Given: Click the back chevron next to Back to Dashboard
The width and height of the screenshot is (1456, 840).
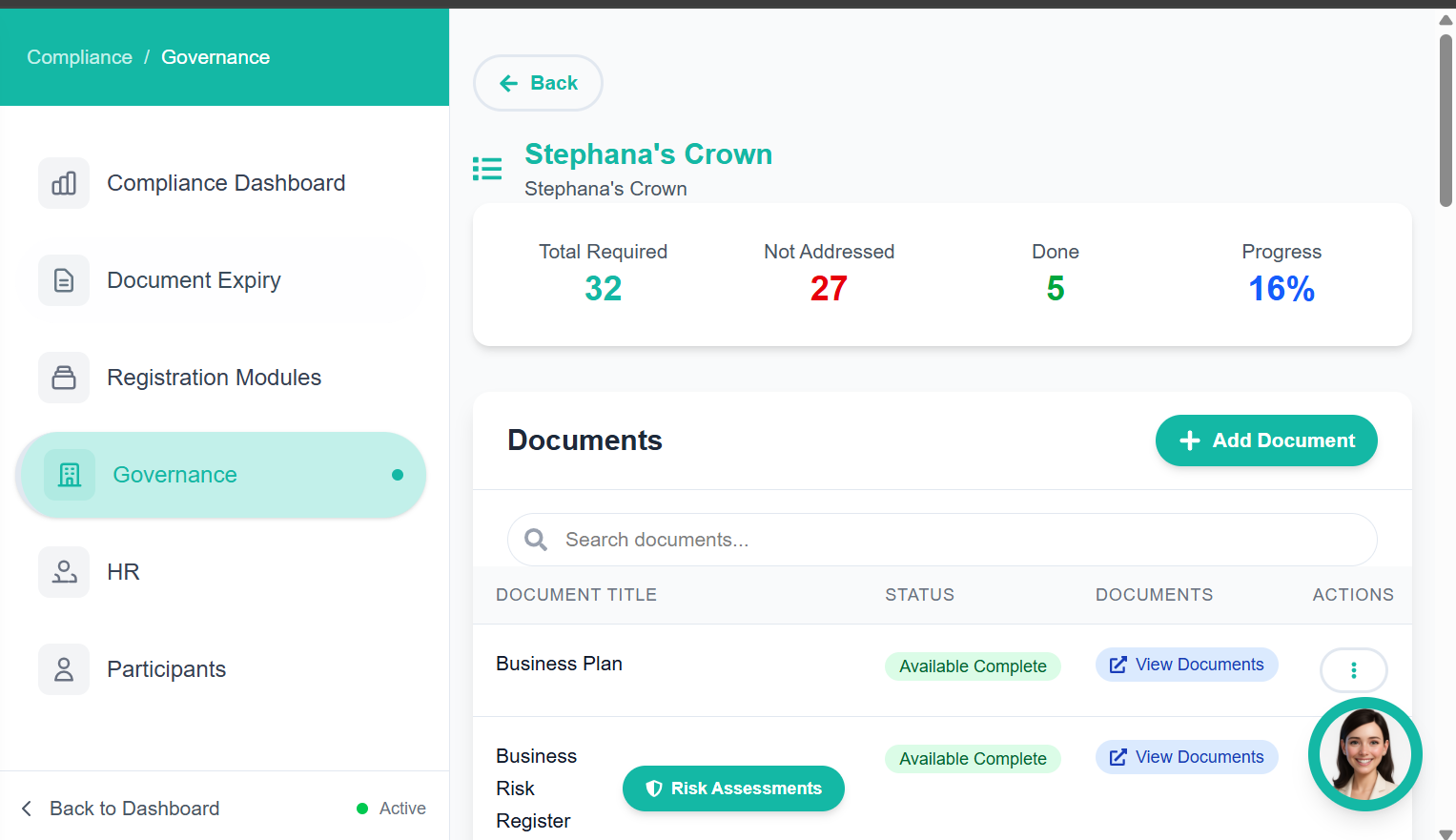Looking at the screenshot, I should pos(26,809).
